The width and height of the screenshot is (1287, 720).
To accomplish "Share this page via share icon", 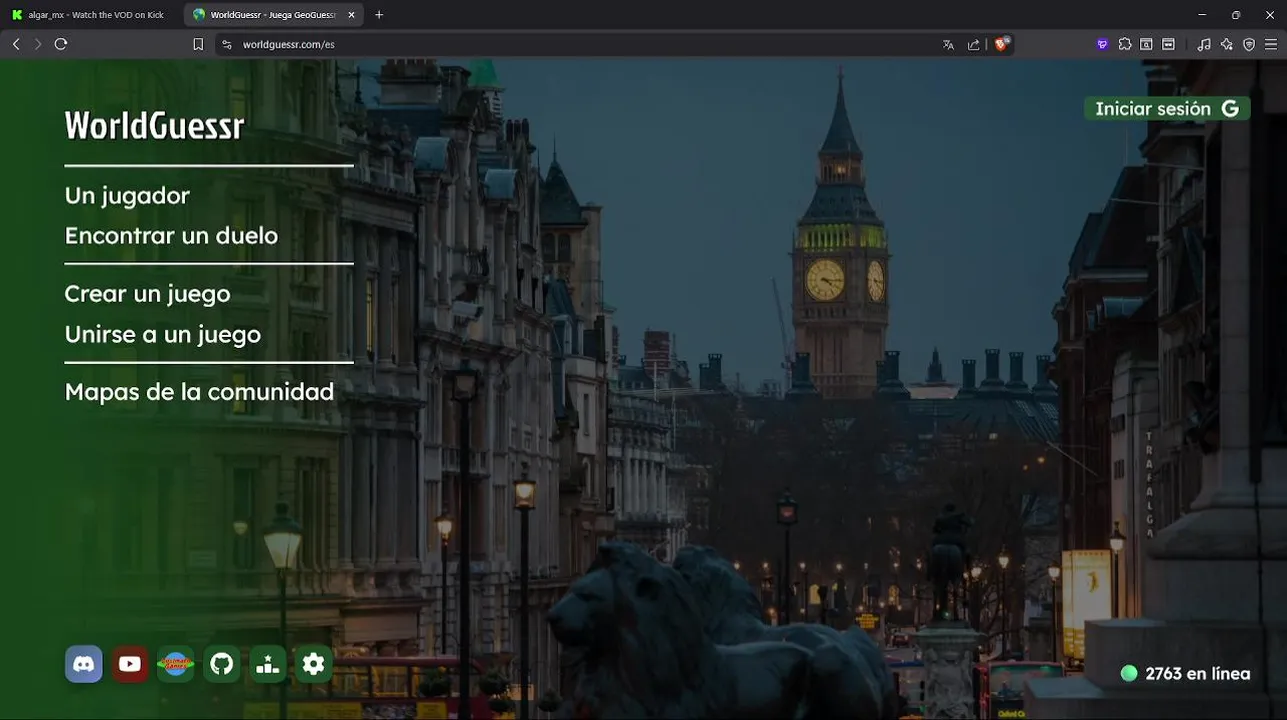I will (973, 44).
